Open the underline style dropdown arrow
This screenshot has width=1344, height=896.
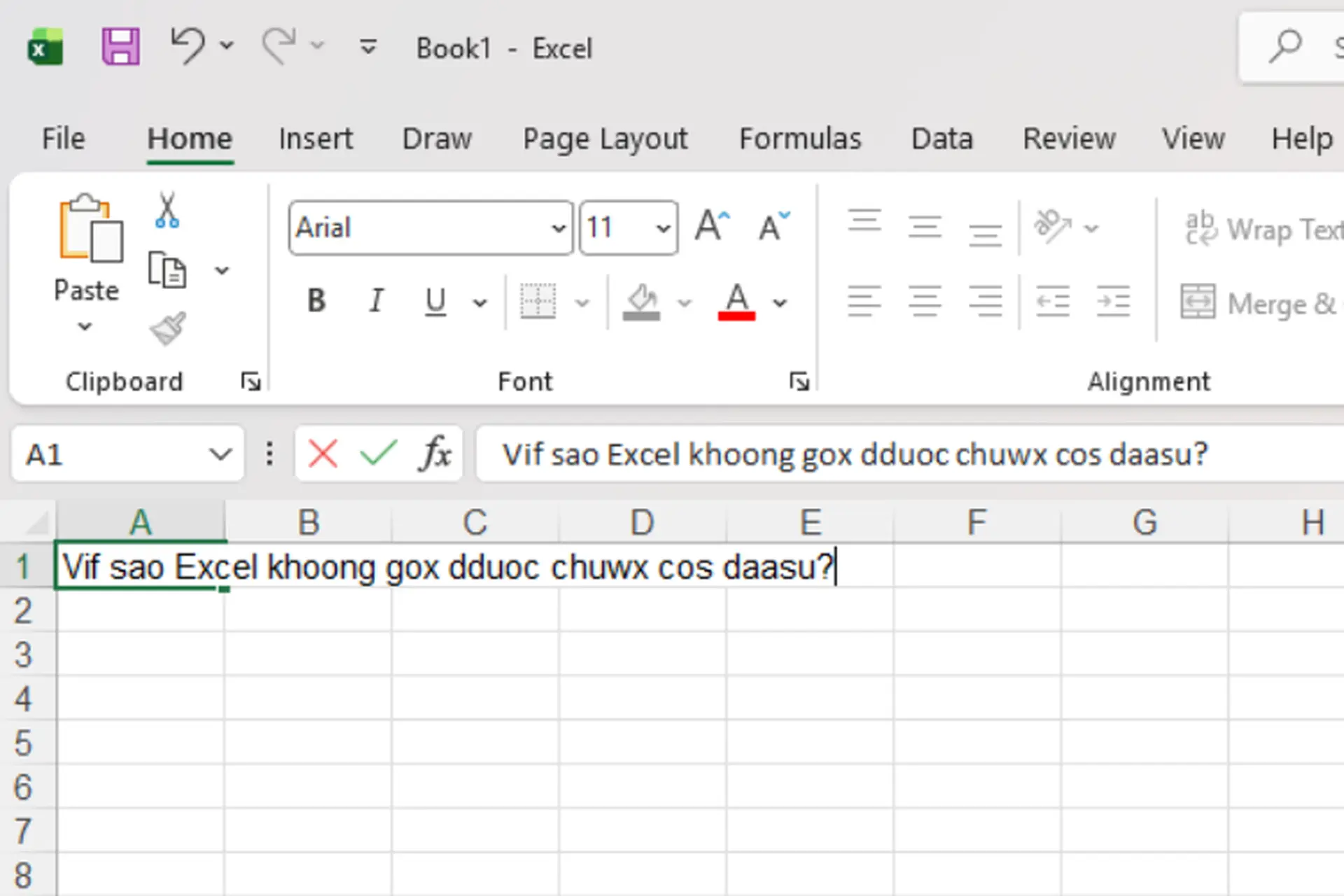click(x=479, y=302)
